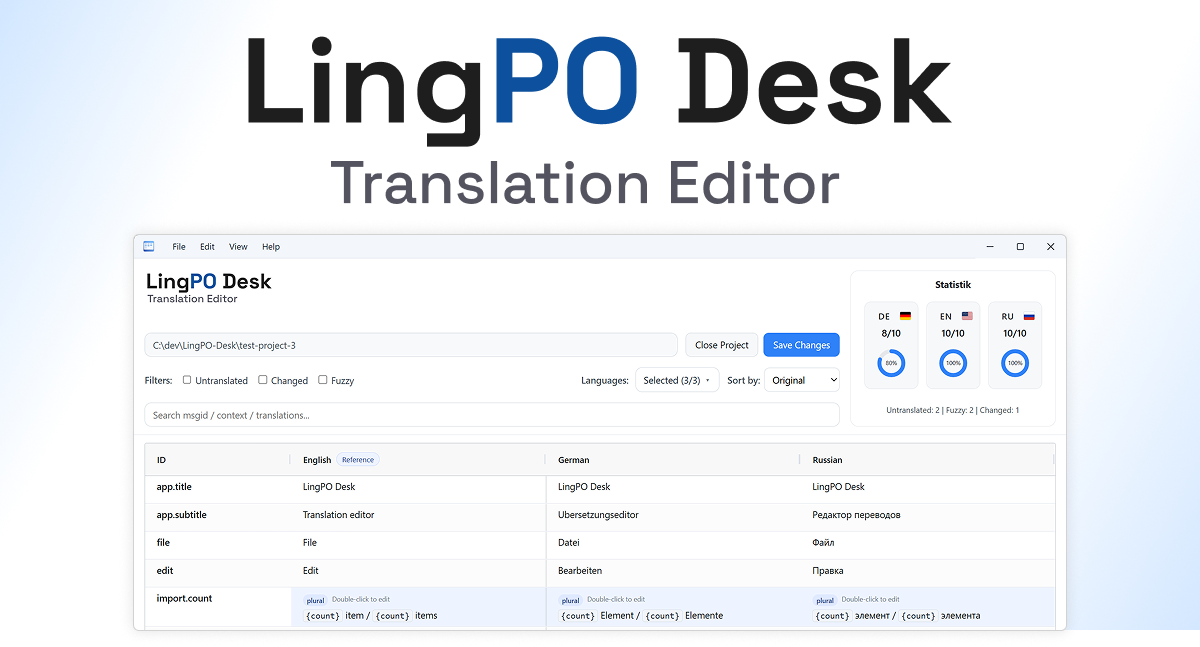Click the Reference badge next to English

point(358,460)
